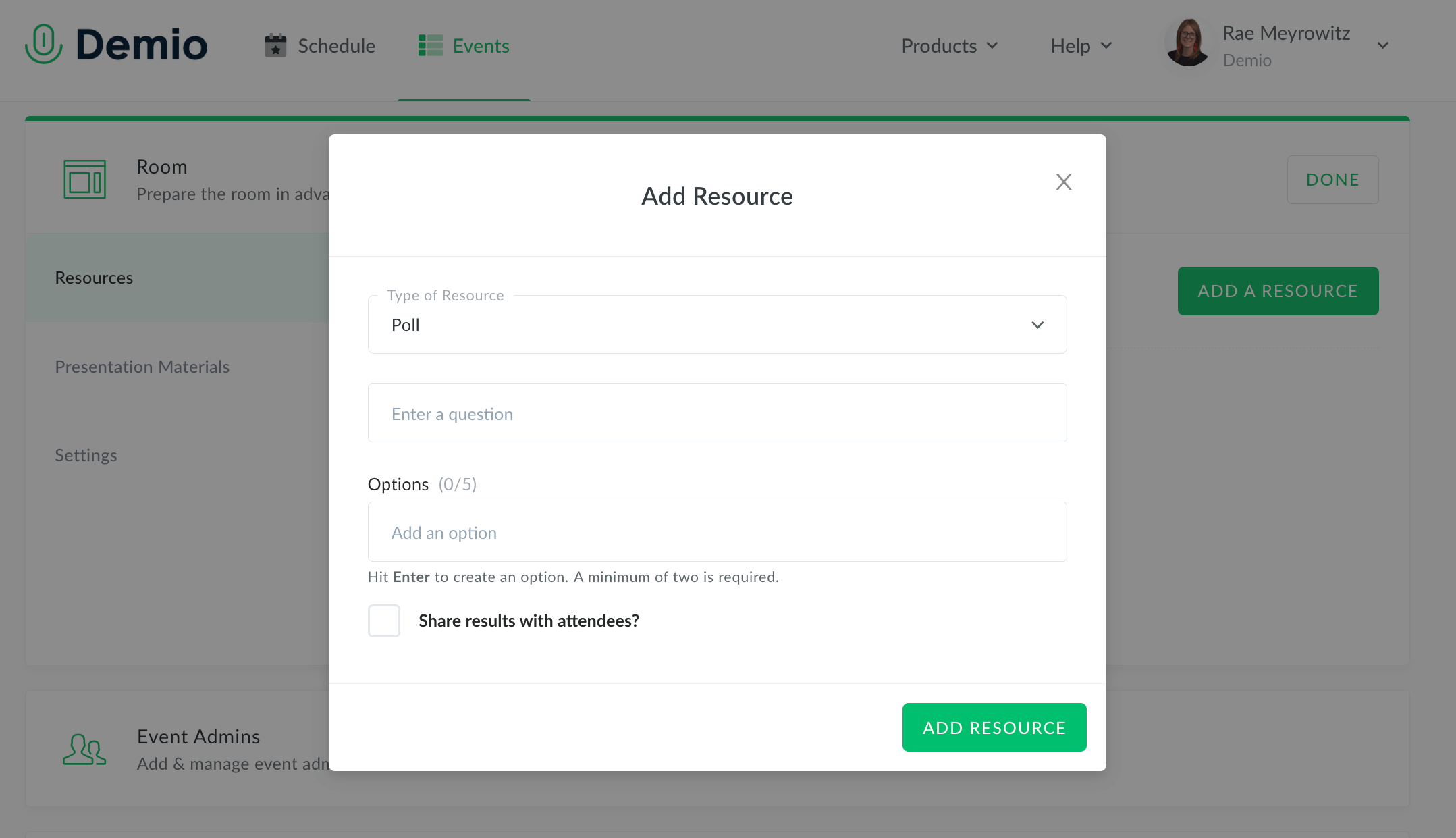Expand the account menu chevron
This screenshot has width=1456, height=838.
(1382, 45)
